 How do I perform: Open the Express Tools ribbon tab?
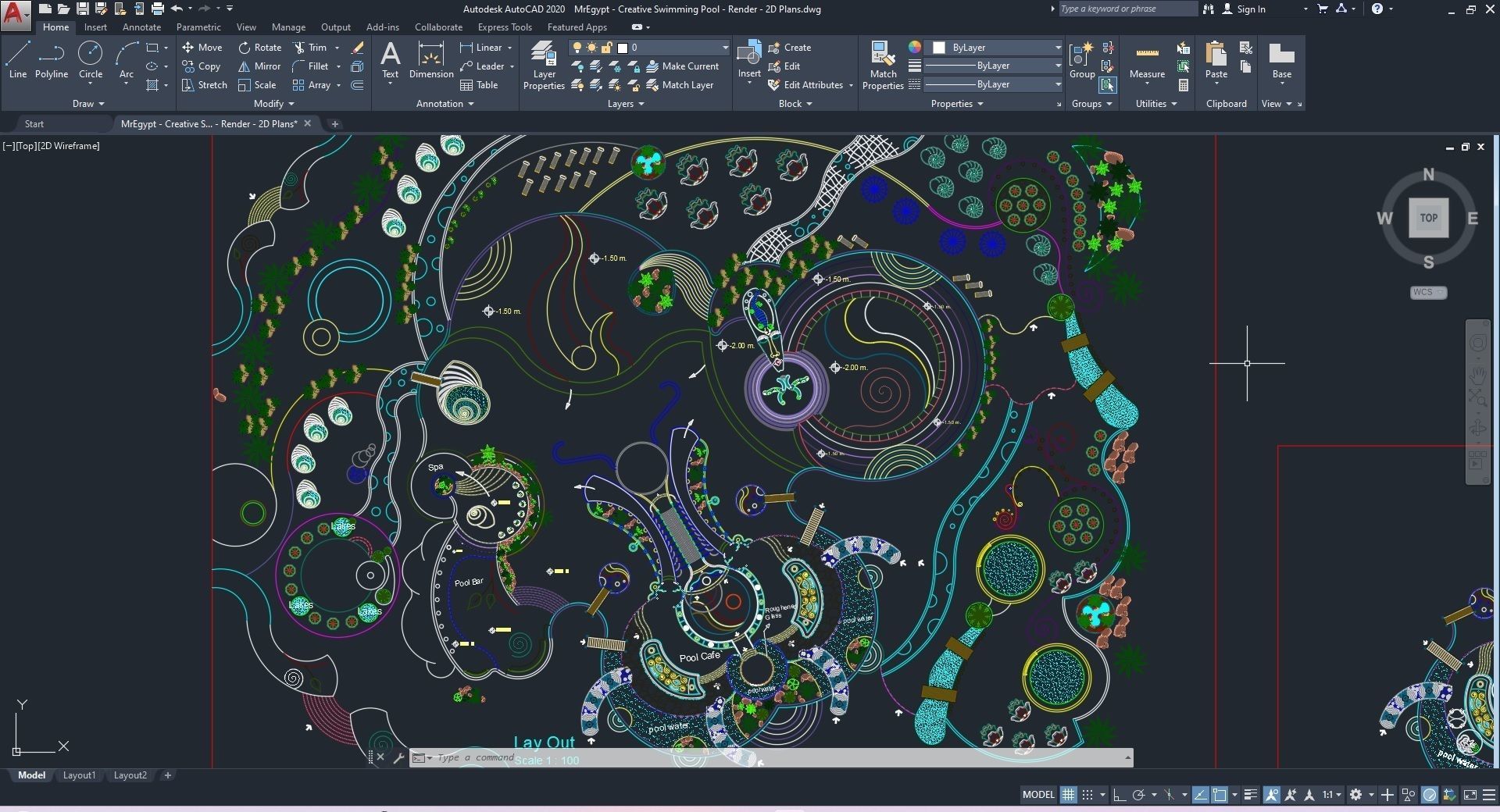[505, 27]
